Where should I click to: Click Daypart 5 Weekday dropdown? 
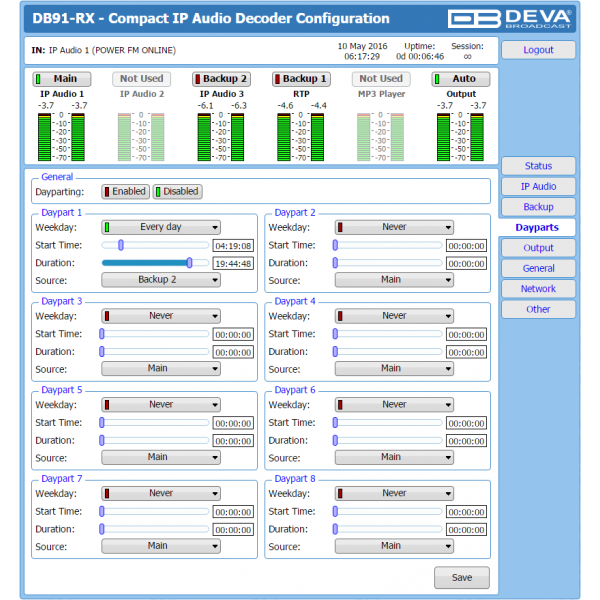(x=161, y=405)
